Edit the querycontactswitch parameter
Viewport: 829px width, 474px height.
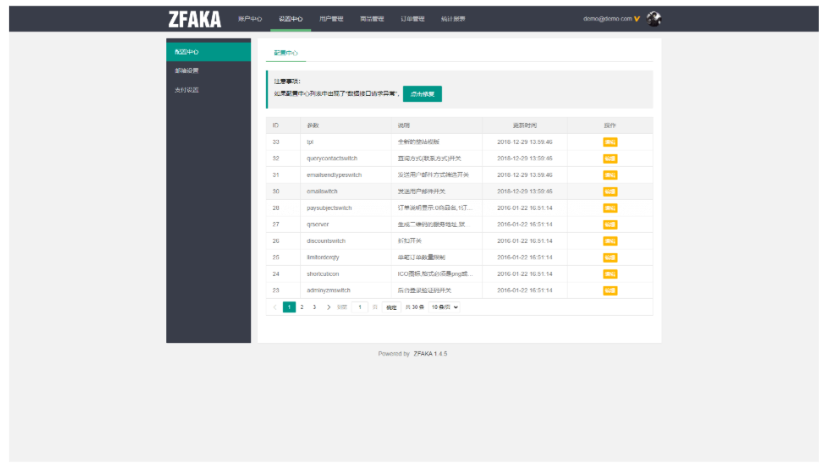[x=609, y=158]
